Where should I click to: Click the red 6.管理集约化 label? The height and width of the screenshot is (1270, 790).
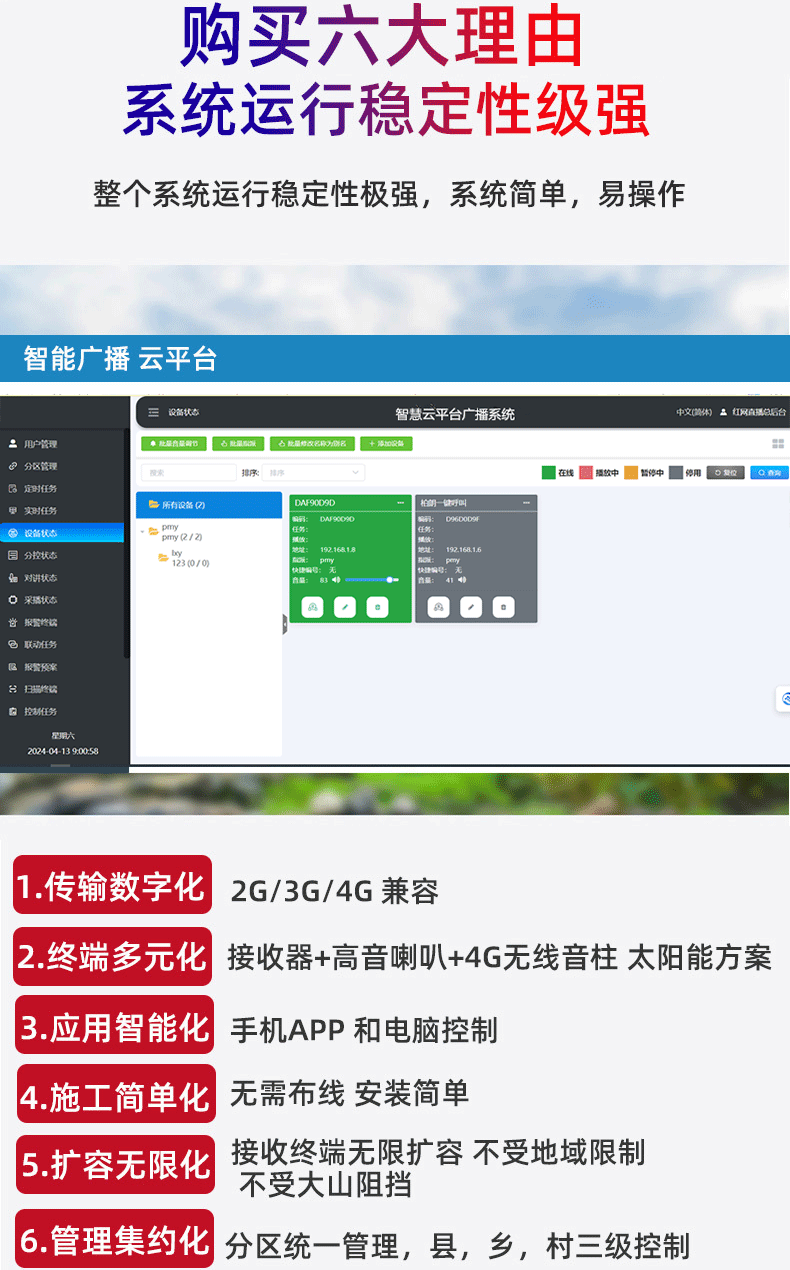point(115,1240)
